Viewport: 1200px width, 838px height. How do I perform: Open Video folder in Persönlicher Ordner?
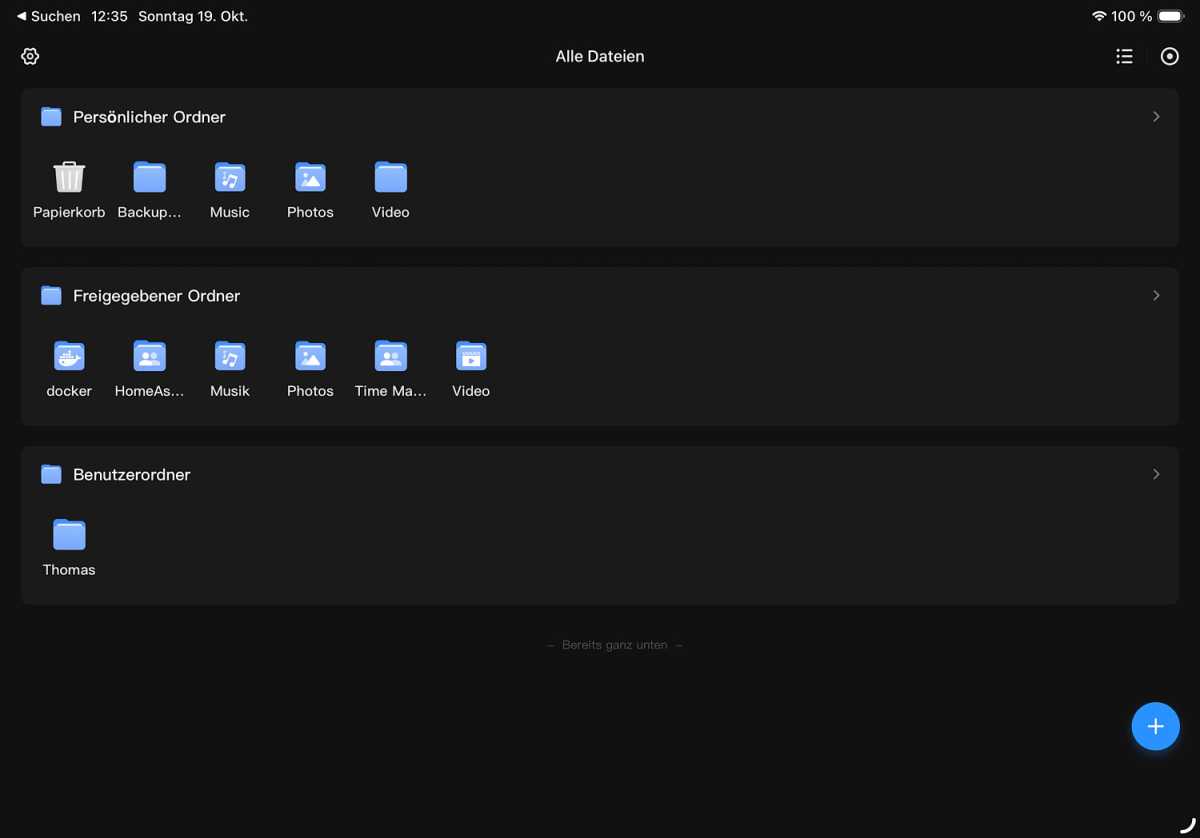point(390,178)
